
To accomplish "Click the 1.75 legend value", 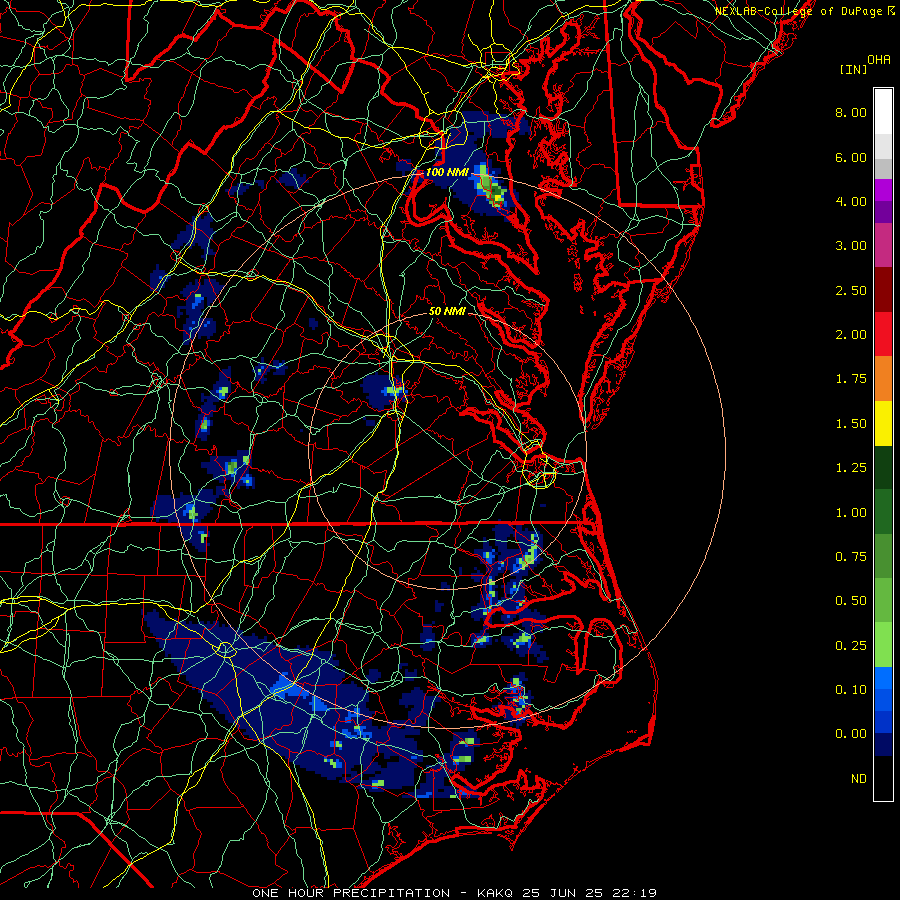I will [x=851, y=379].
